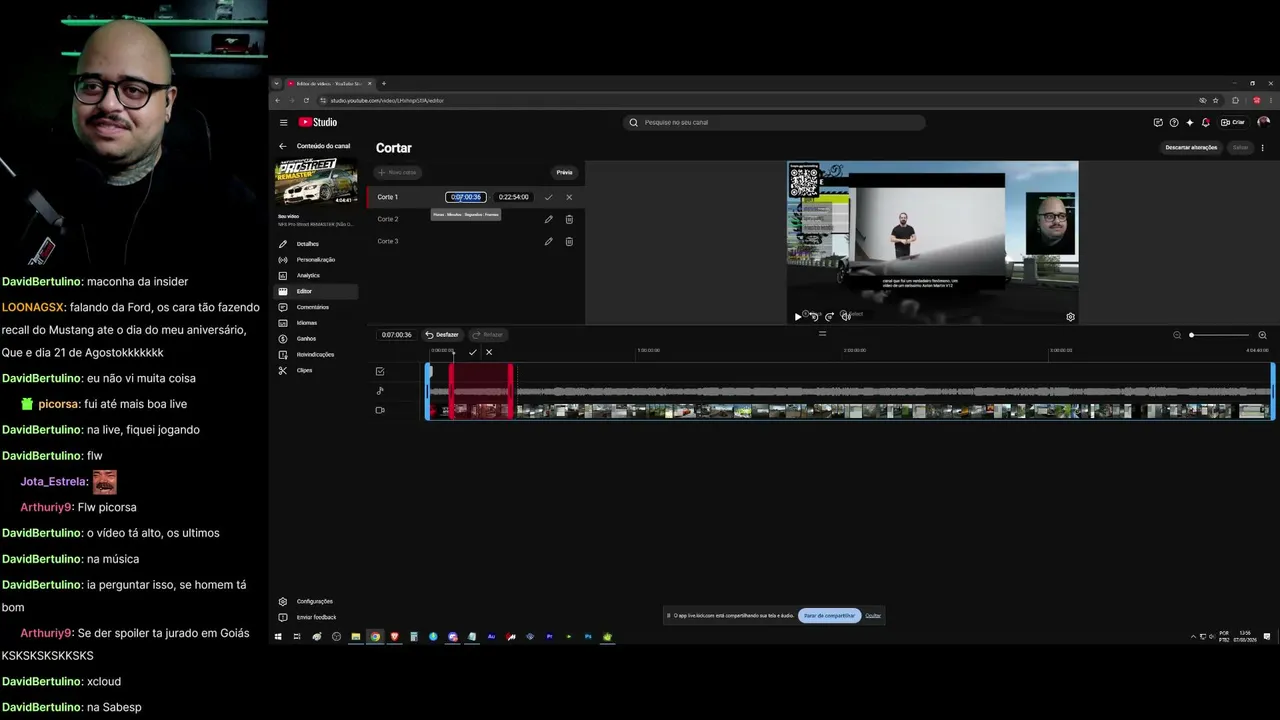
Task: Click the YouTube Studio logo
Action: [x=318, y=122]
